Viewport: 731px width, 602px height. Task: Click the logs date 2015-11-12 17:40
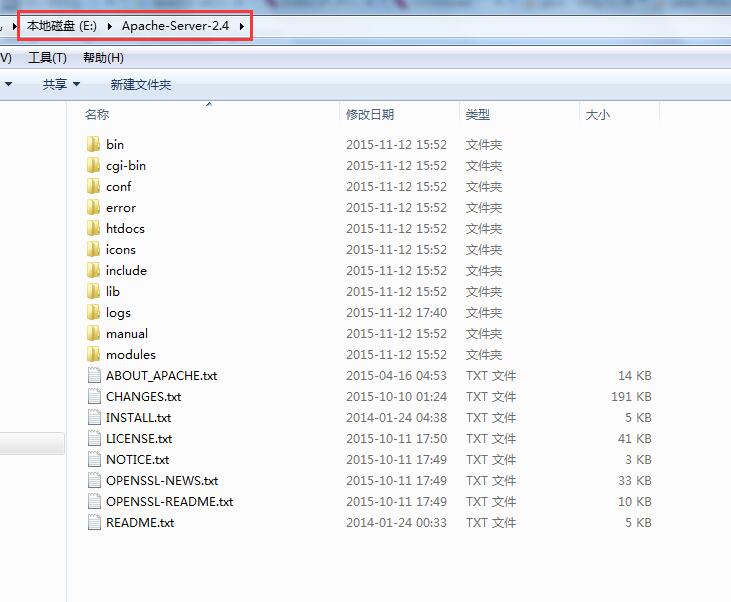coord(396,312)
